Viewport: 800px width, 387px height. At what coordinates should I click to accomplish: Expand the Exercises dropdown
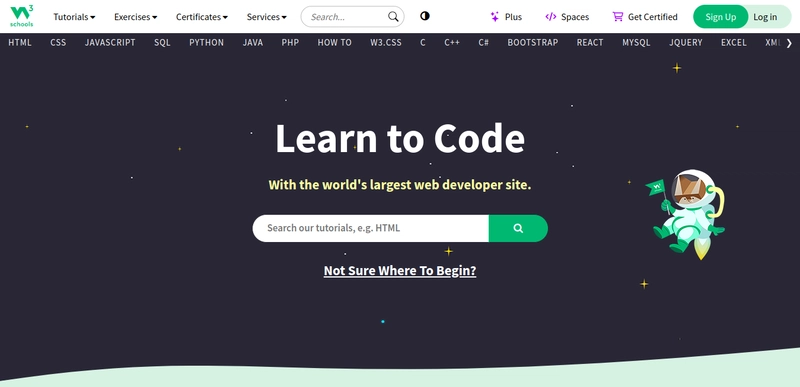[x=135, y=17]
